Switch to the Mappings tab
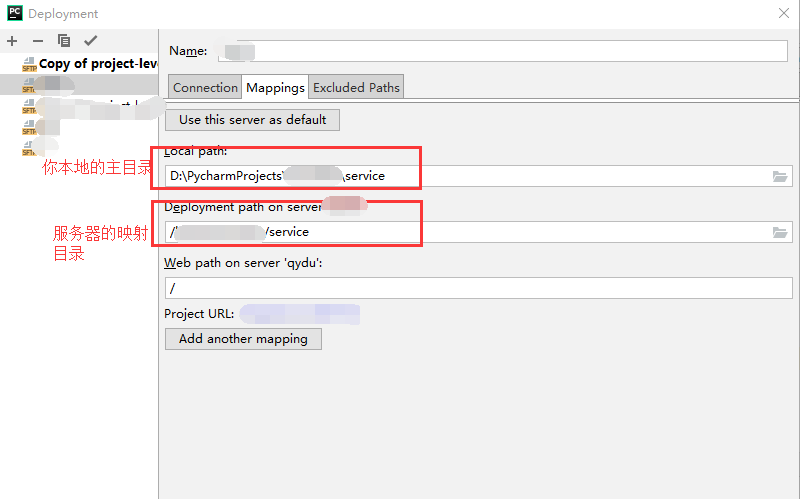The height and width of the screenshot is (499, 800). [275, 87]
